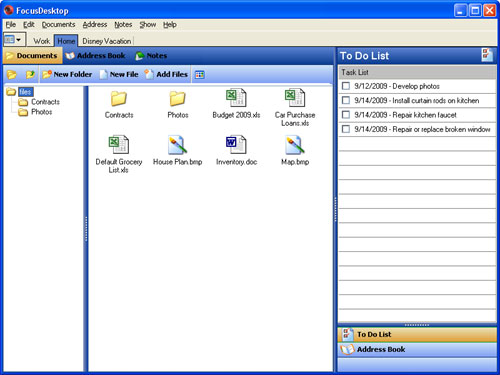
Task: Maximize the FocusDesktop window
Action: [475, 11]
